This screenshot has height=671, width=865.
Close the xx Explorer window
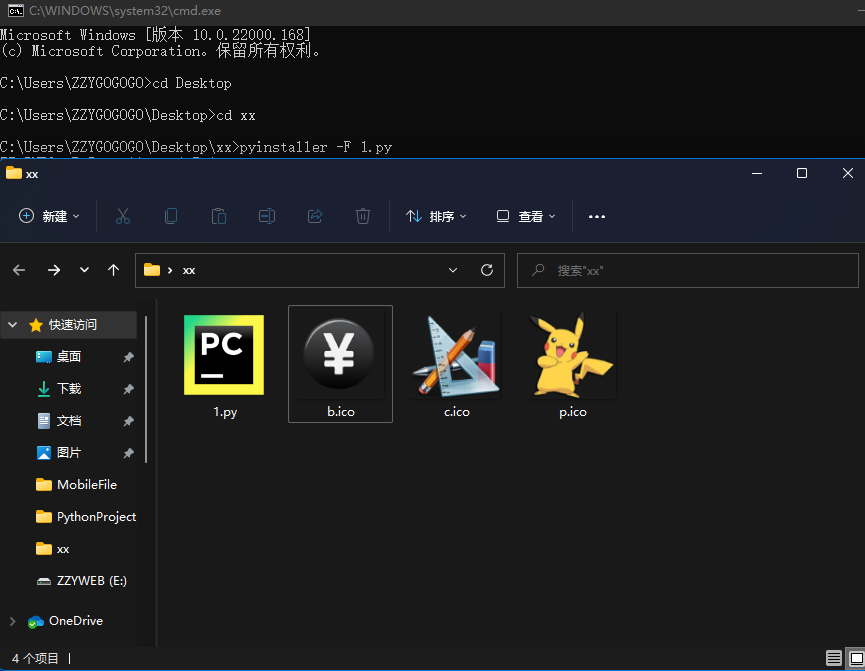pos(848,173)
